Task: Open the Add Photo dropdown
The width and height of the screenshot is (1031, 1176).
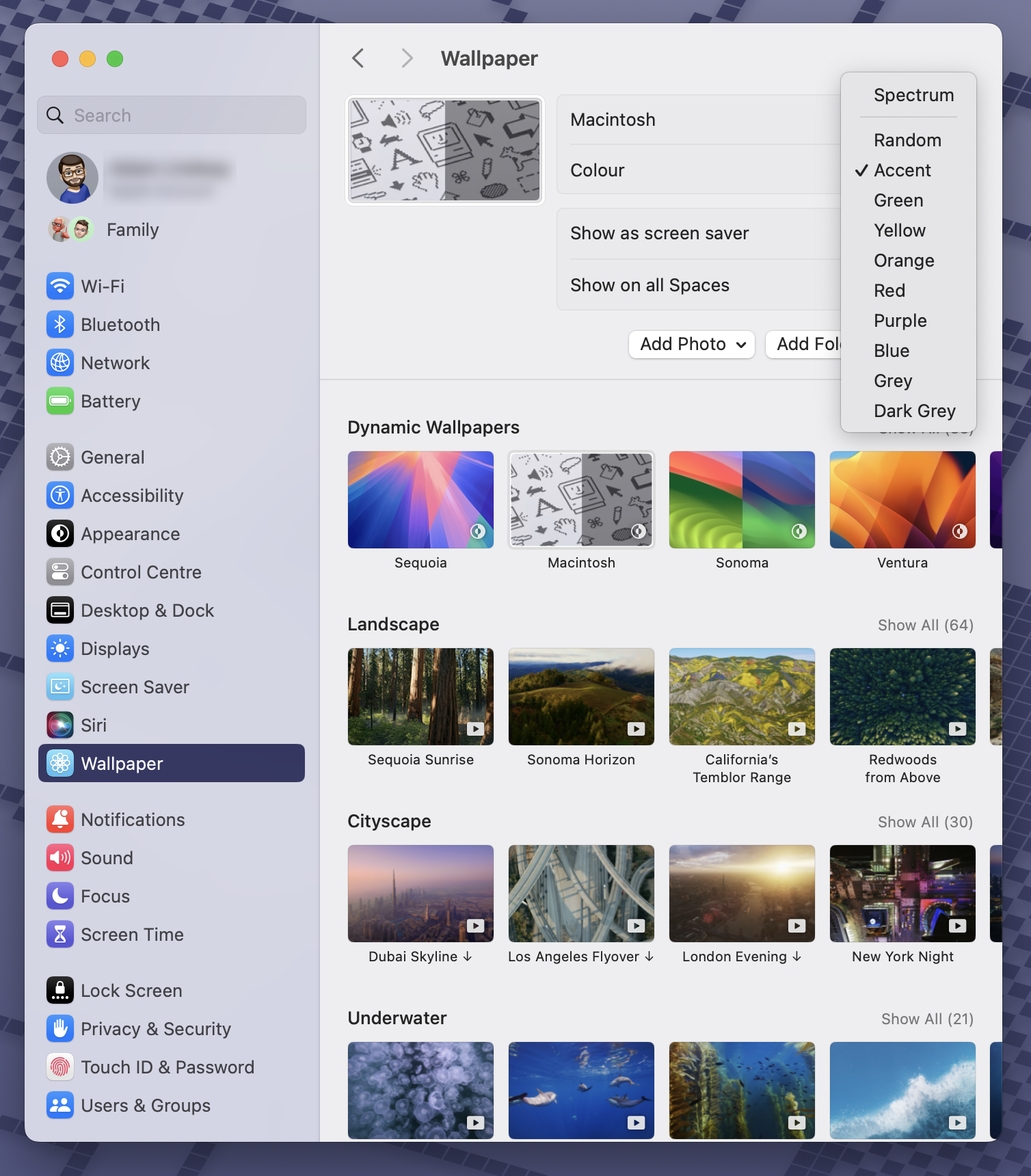Action: point(692,344)
